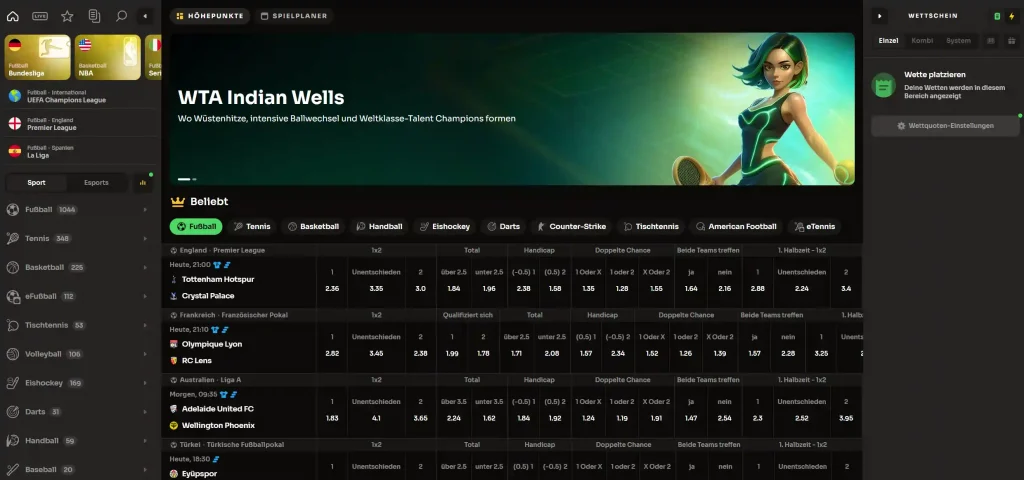
Task: Go to the Home icon
Action: [x=12, y=16]
